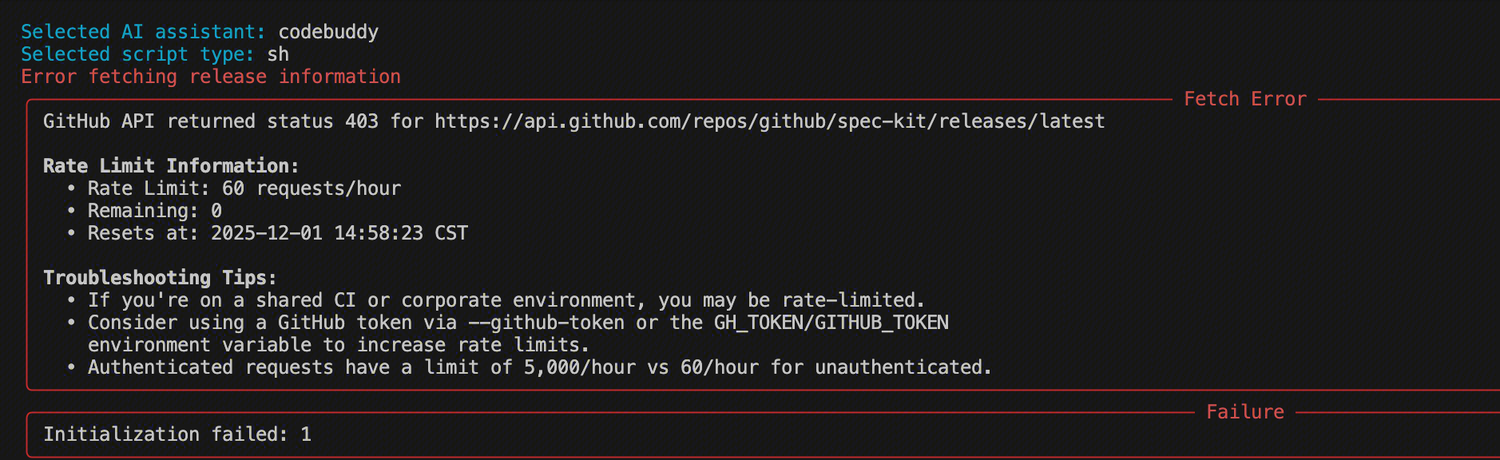This screenshot has width=1500, height=460.
Task: Click the 'Rate Limit Information:' heading
Action: point(171,166)
